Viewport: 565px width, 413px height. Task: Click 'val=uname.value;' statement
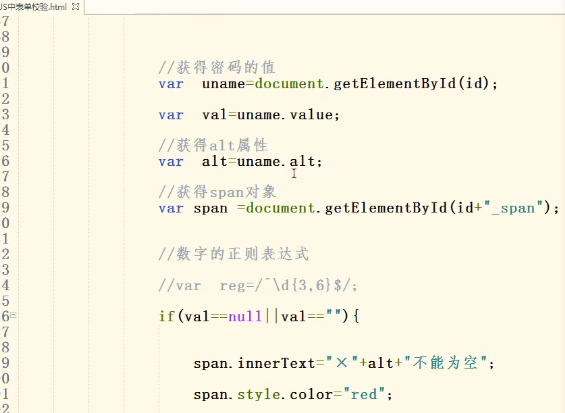coord(271,115)
